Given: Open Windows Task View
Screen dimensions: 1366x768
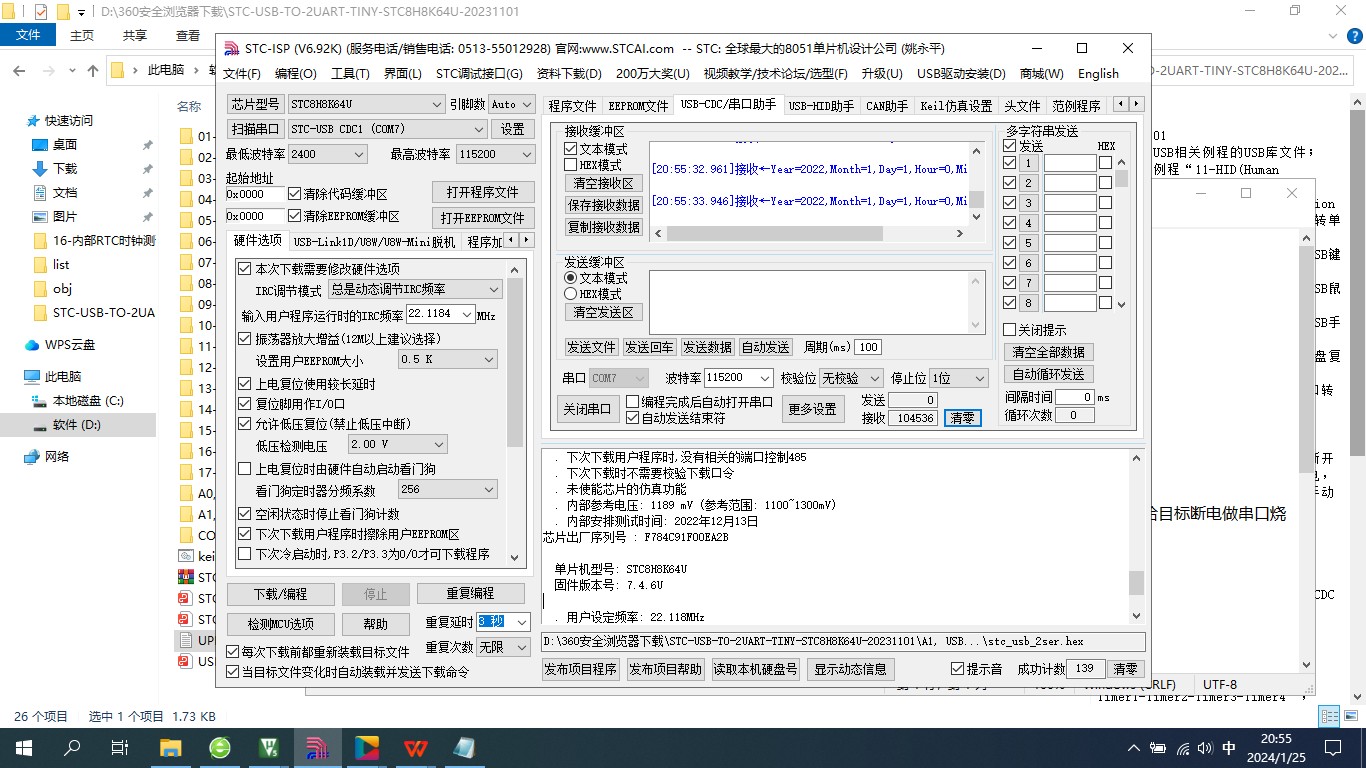Looking at the screenshot, I should tap(120, 747).
